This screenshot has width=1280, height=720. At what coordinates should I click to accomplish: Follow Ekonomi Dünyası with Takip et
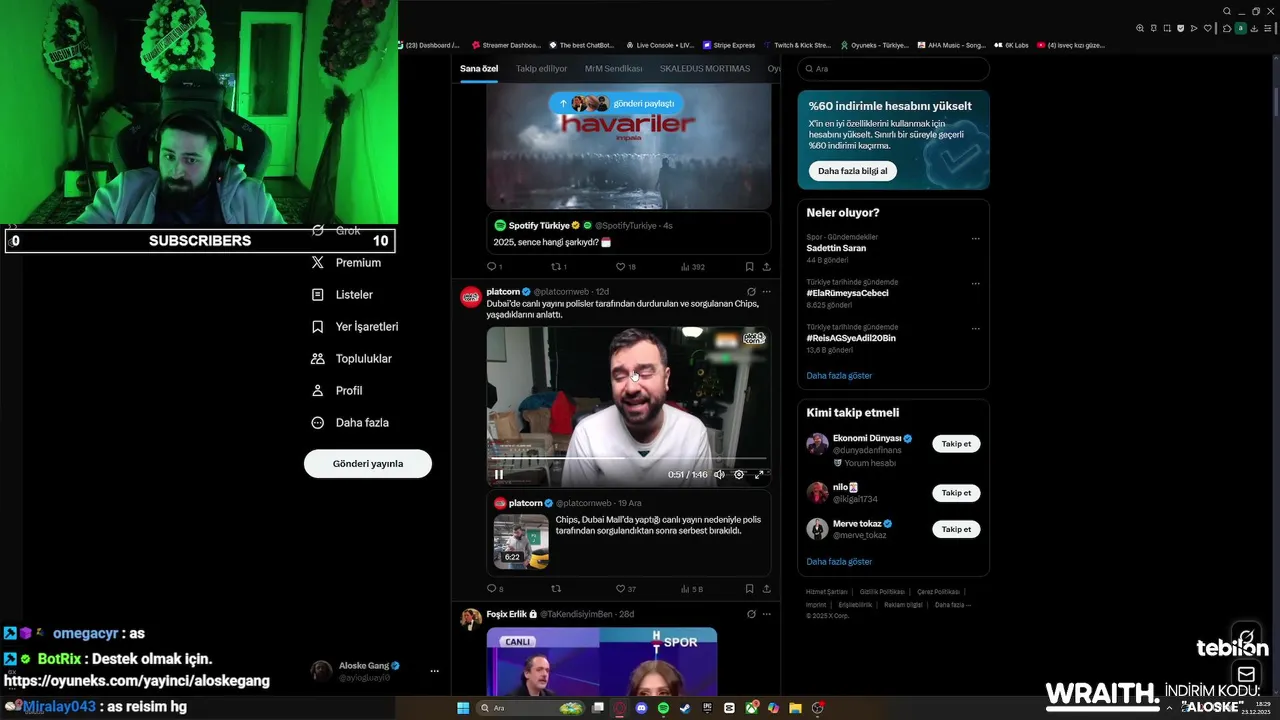(x=956, y=444)
